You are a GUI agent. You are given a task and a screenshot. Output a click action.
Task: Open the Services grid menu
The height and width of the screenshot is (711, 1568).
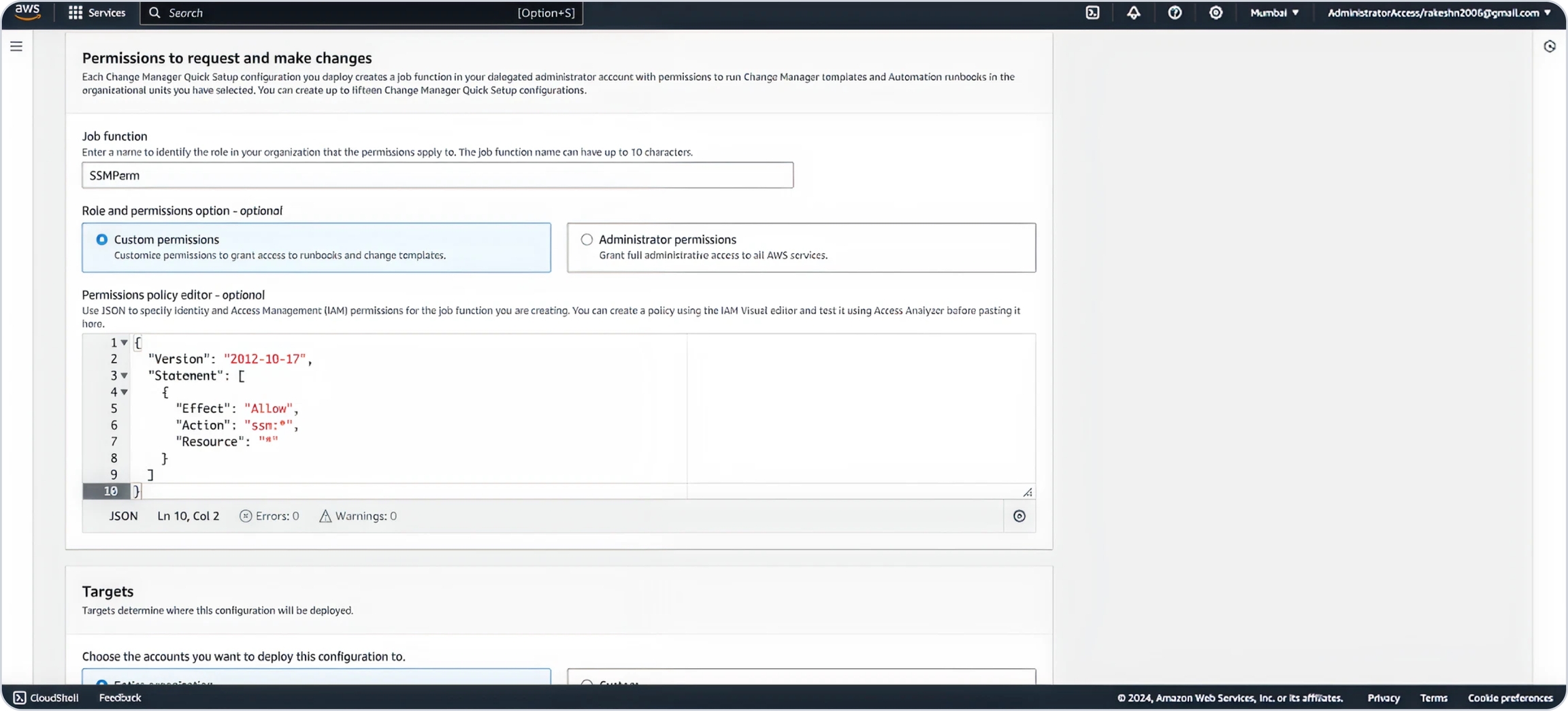click(x=97, y=13)
